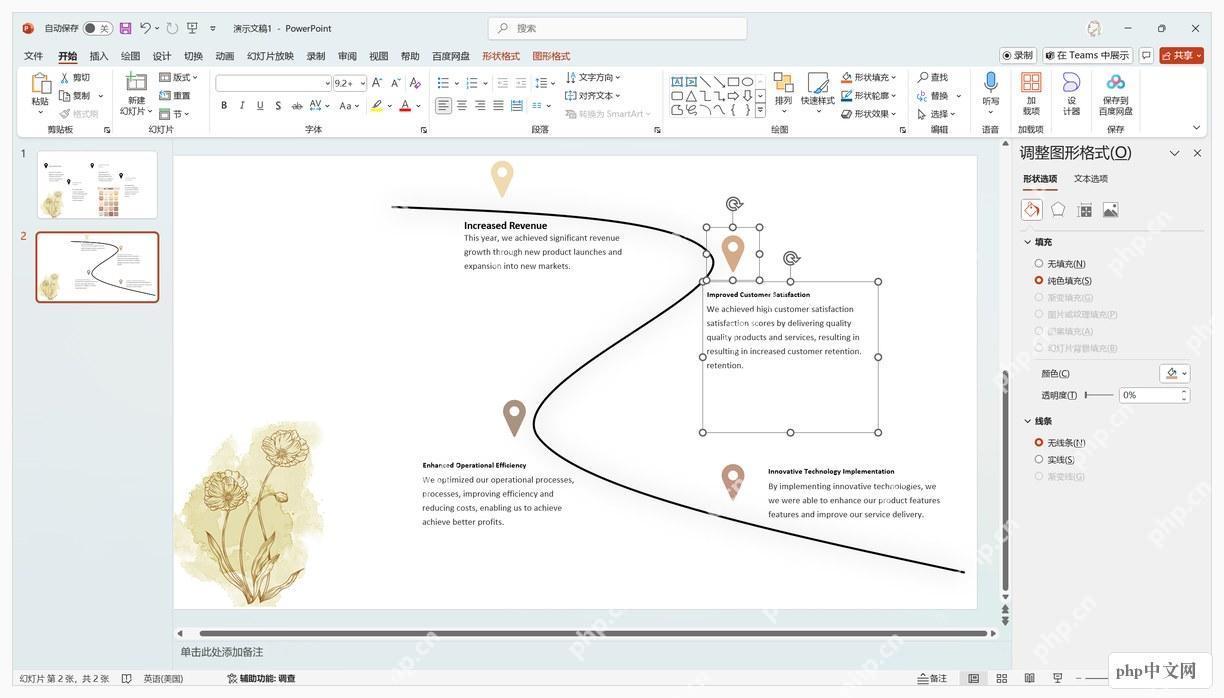This screenshot has height=698, width=1224.
Task: Click the Share (共享) button
Action: [x=1181, y=56]
